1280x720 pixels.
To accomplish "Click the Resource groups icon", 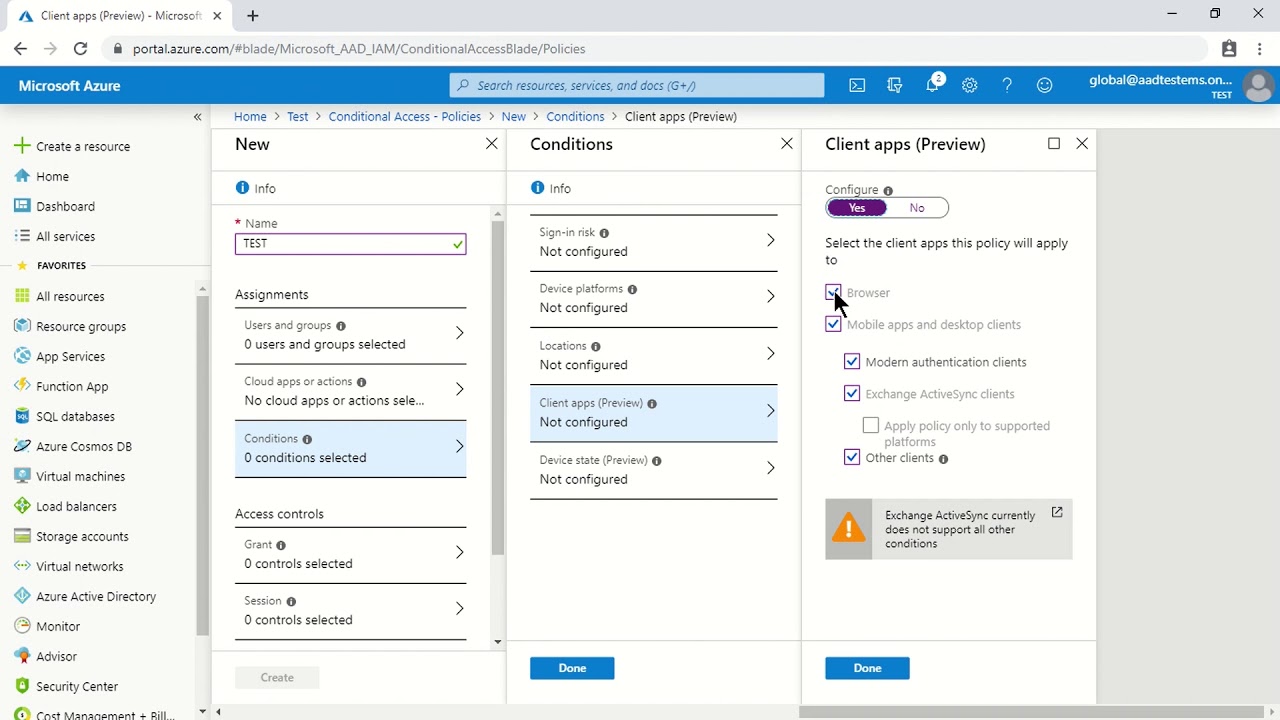I will click(22, 326).
